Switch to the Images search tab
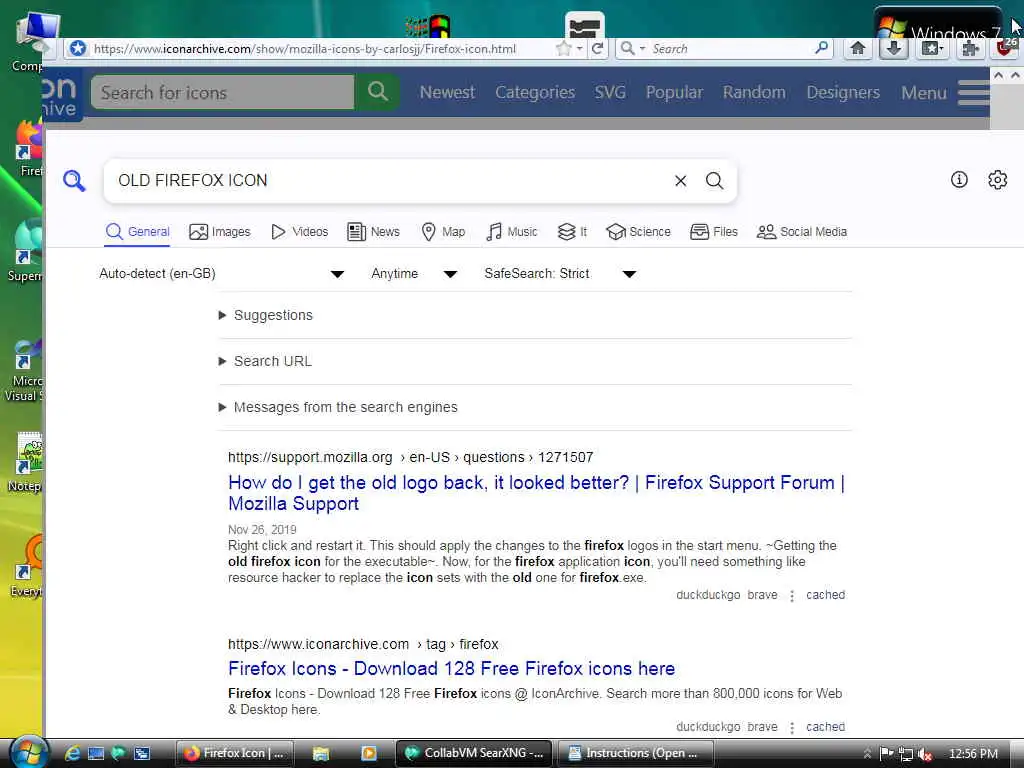Image resolution: width=1024 pixels, height=768 pixels. click(219, 232)
